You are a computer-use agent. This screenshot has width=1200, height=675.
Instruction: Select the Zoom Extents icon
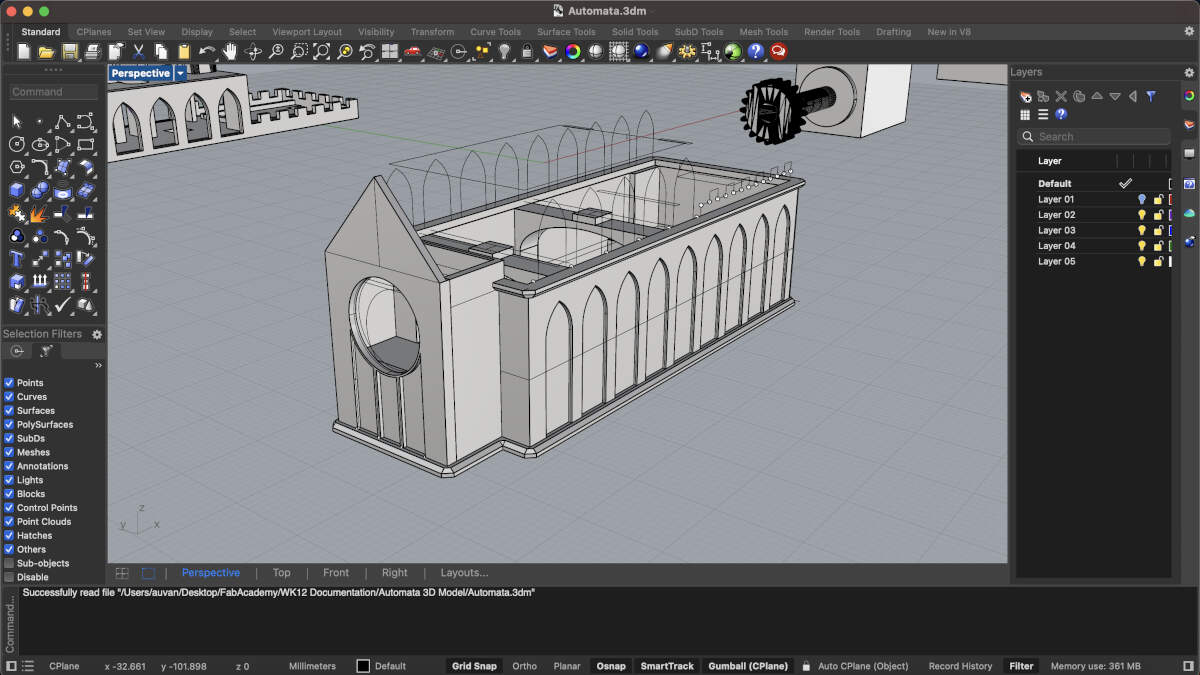(322, 51)
